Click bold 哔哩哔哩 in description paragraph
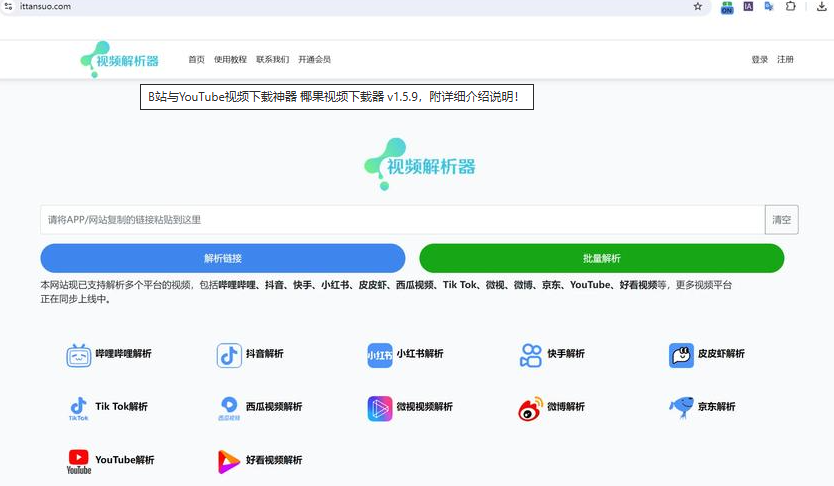 237,285
